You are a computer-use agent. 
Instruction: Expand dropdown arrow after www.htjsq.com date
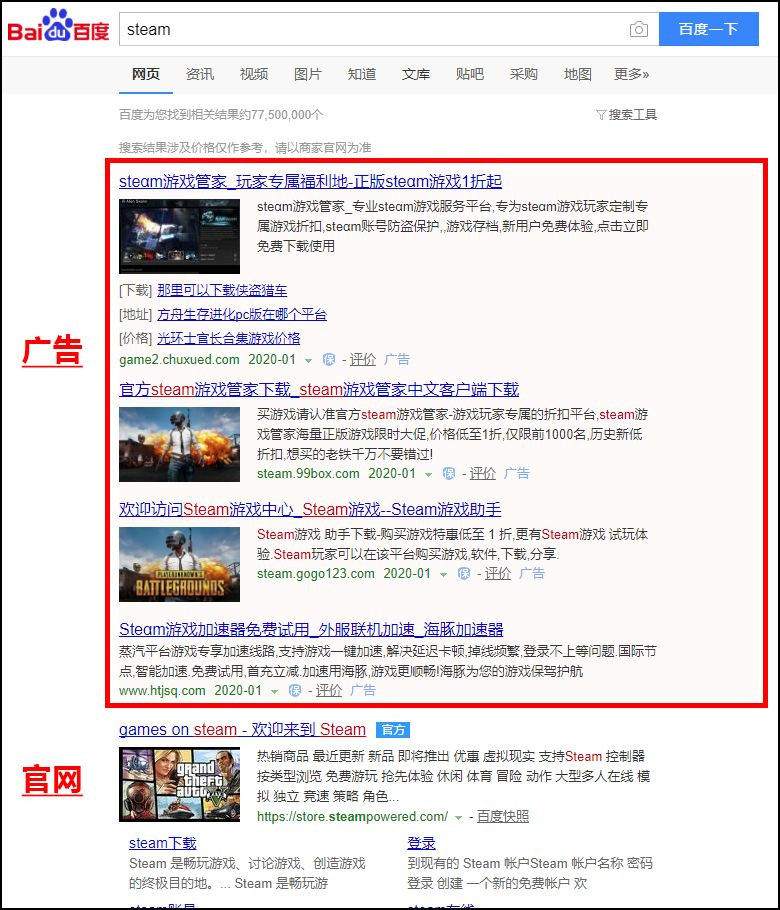(x=275, y=692)
